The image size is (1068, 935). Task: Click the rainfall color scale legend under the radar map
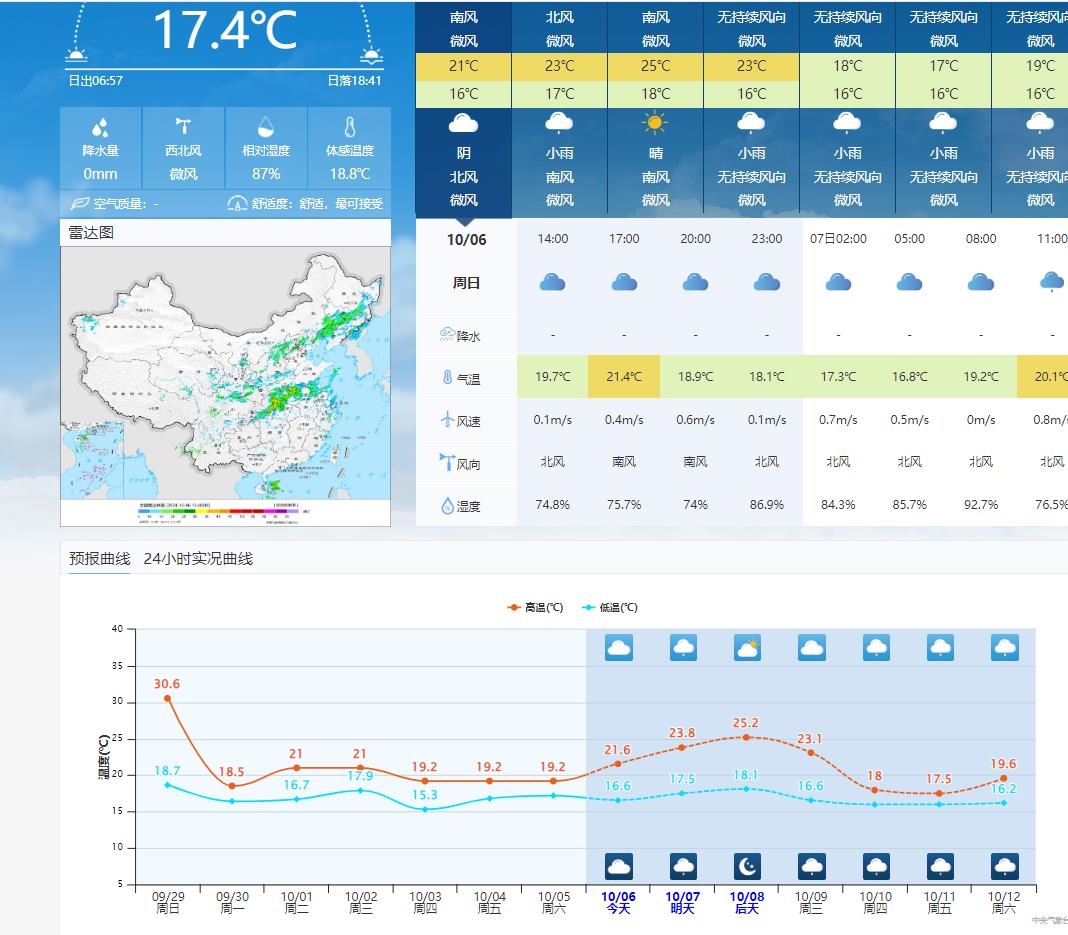tap(225, 511)
